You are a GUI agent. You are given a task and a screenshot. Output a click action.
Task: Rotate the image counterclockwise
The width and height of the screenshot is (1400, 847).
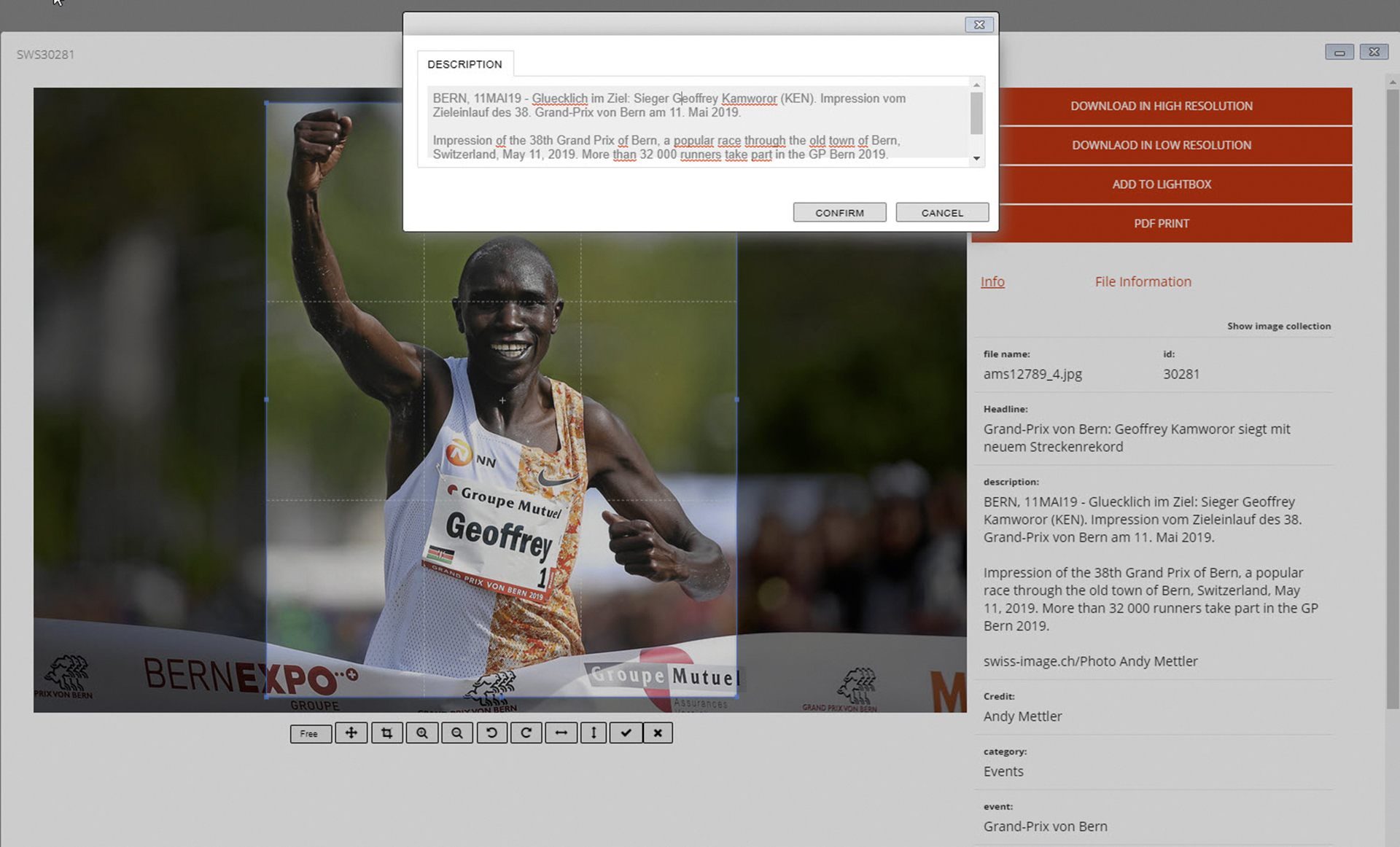coord(492,733)
